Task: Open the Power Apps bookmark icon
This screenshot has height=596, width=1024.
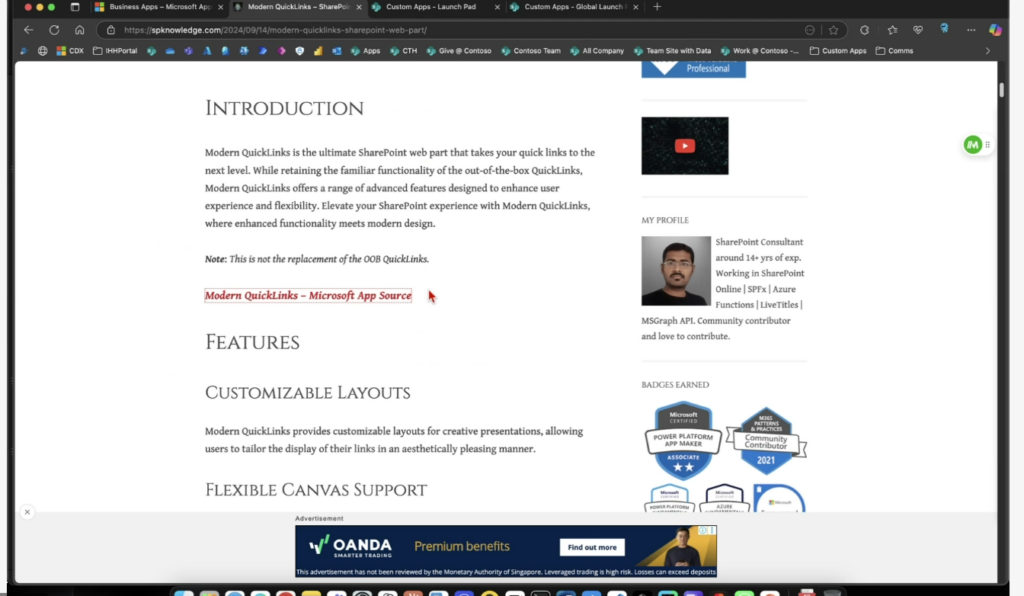Action: 281,51
